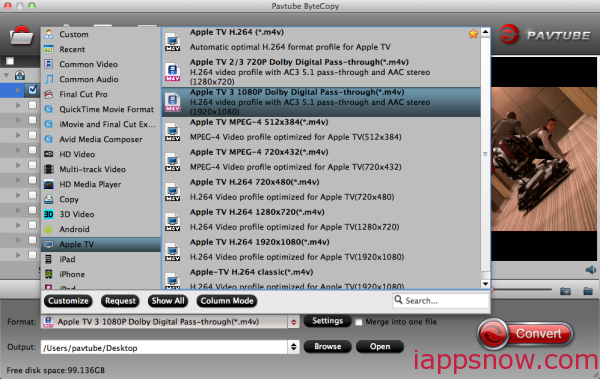The height and width of the screenshot is (379, 600).
Task: Click the Apple TV H.264 (*.m4v) profile icon
Action: [173, 41]
